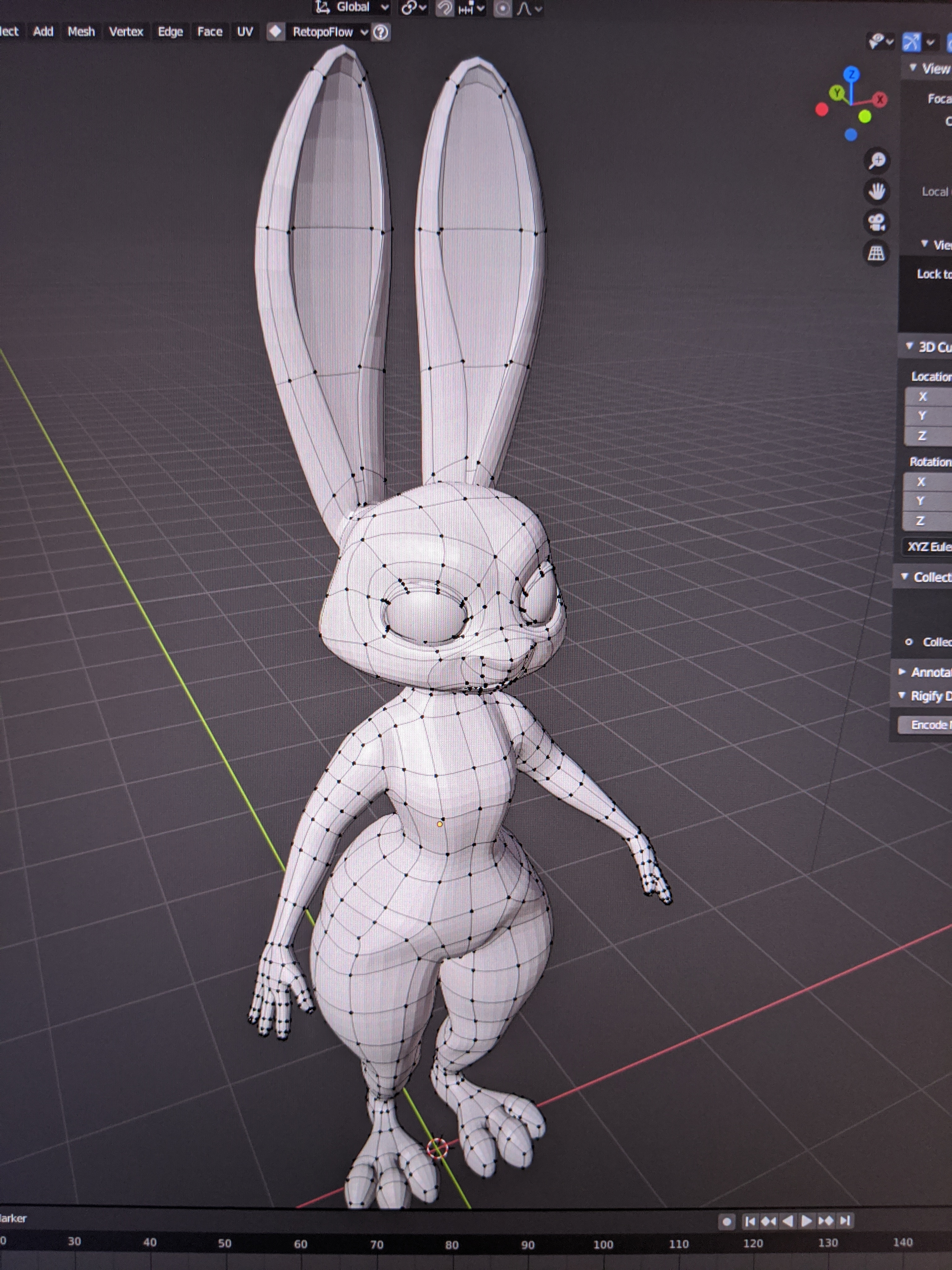Screen dimensions: 952x1270
Task: Collapse the 3D Cursor panel
Action: point(909,346)
